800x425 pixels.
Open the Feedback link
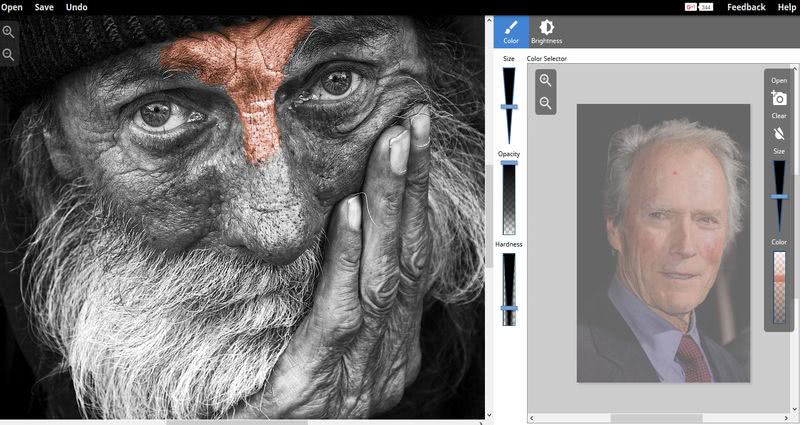pos(746,7)
